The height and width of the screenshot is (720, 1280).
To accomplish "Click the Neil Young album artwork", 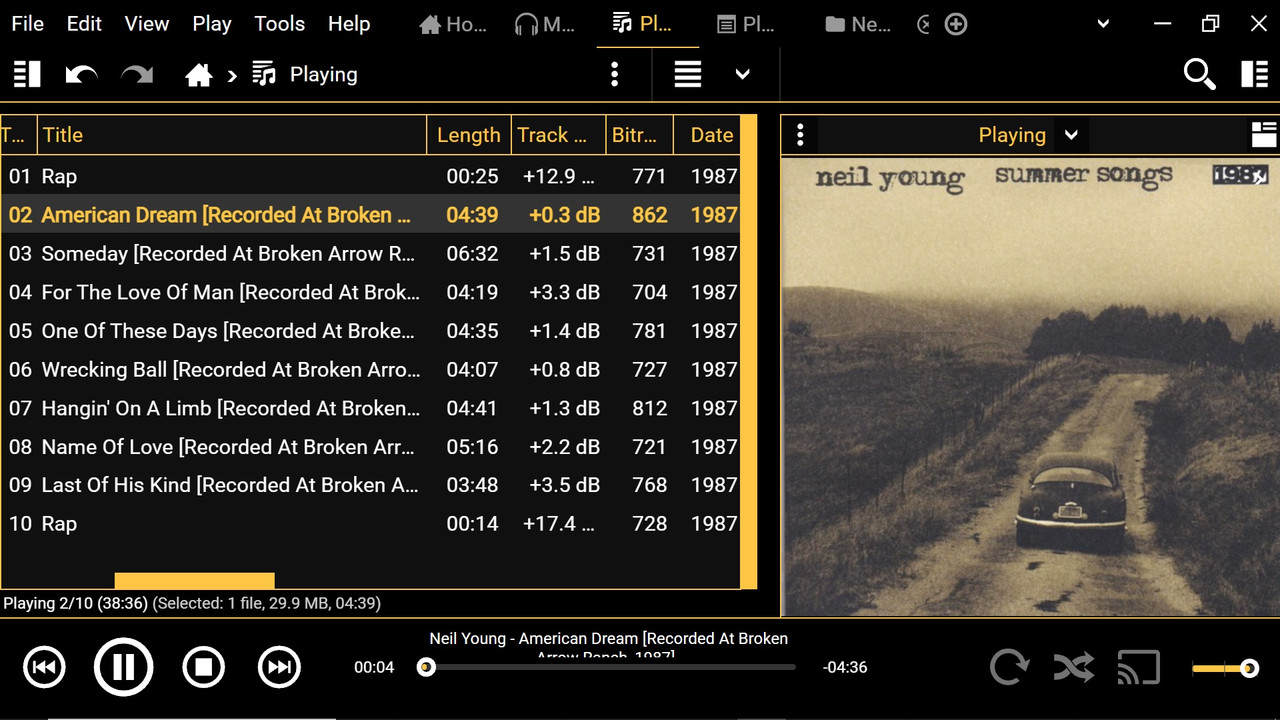I will (1030, 386).
